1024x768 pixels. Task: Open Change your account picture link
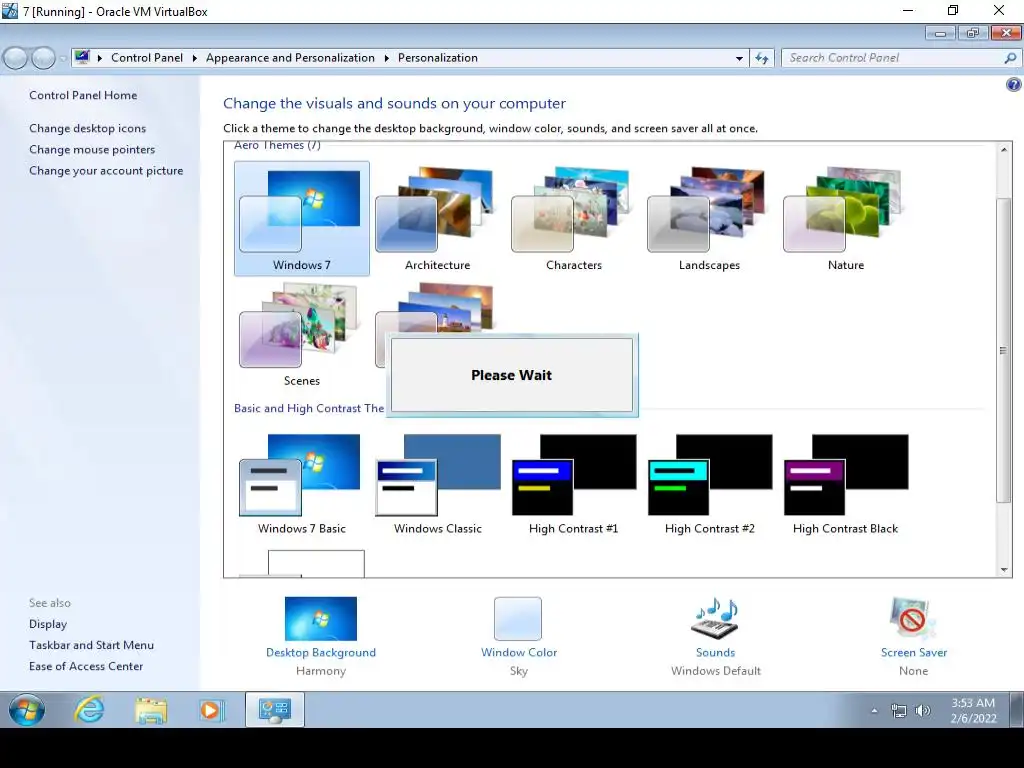point(106,170)
